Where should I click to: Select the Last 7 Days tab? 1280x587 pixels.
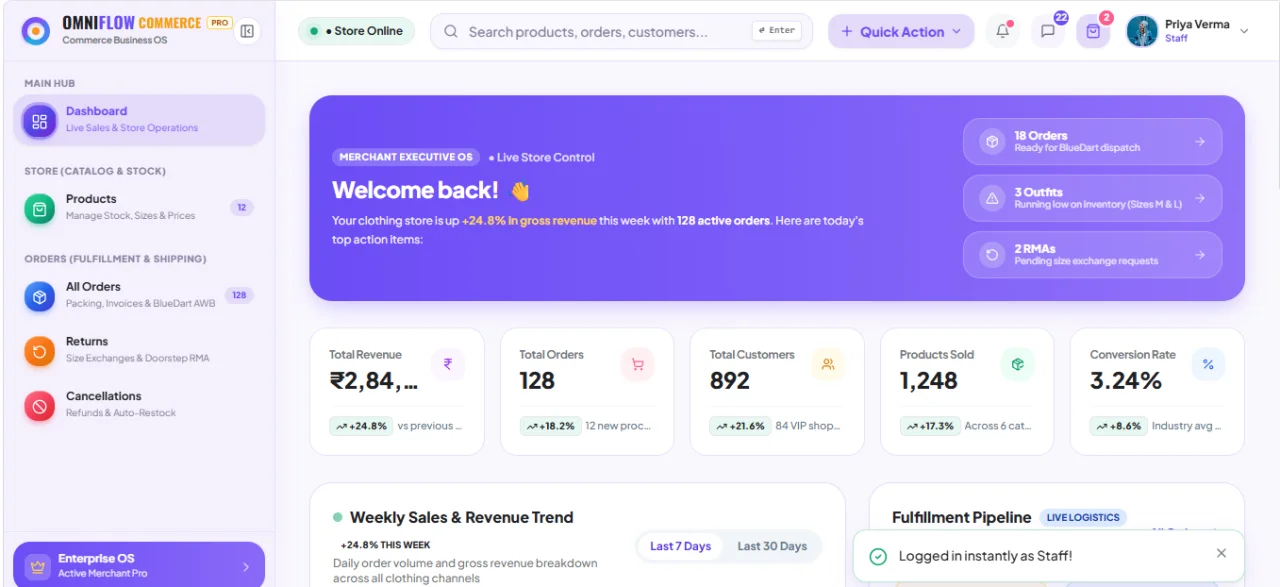click(680, 546)
